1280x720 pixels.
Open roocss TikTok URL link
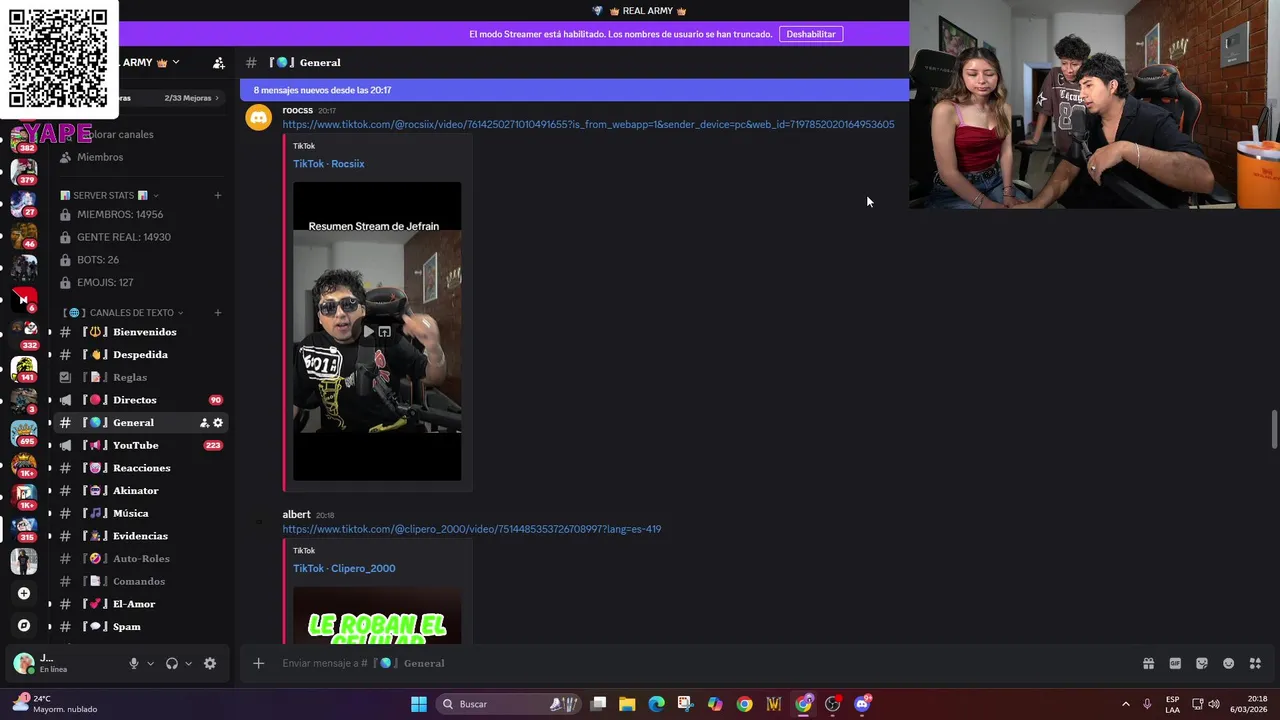tap(588, 124)
